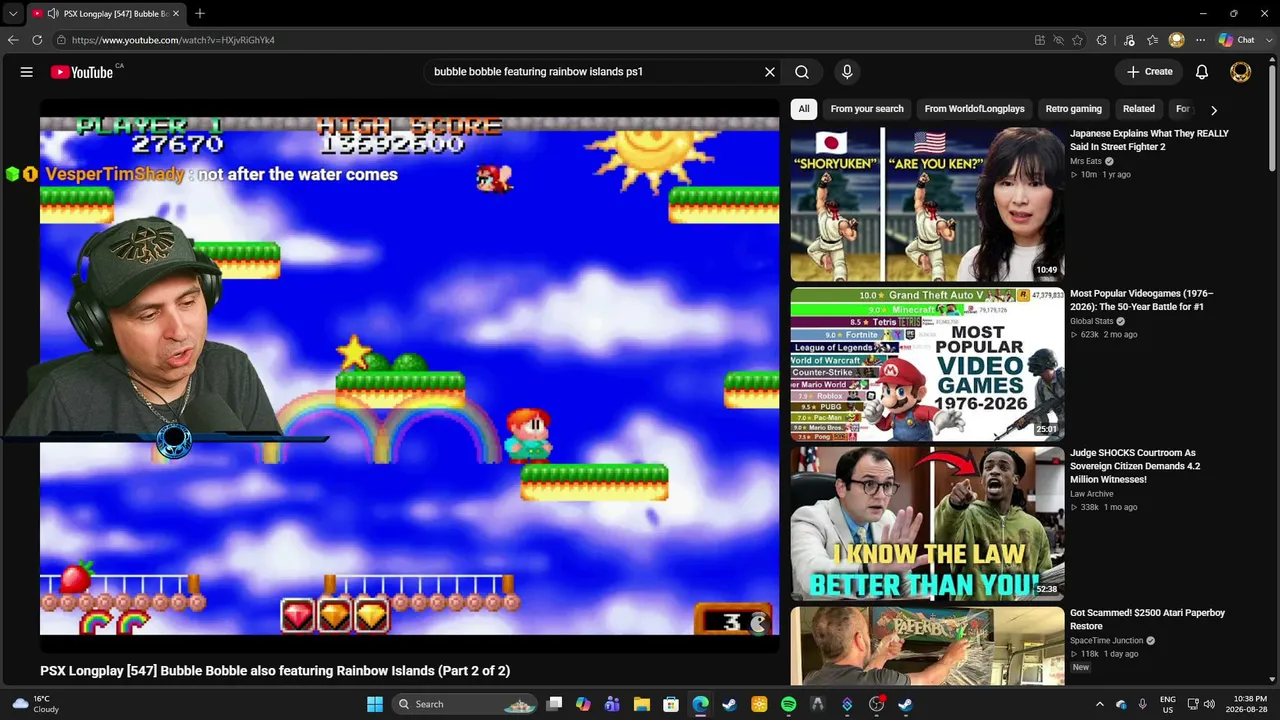Screen dimensions: 1280x720
Task: Click the PSX Longplay video title text
Action: [275, 671]
